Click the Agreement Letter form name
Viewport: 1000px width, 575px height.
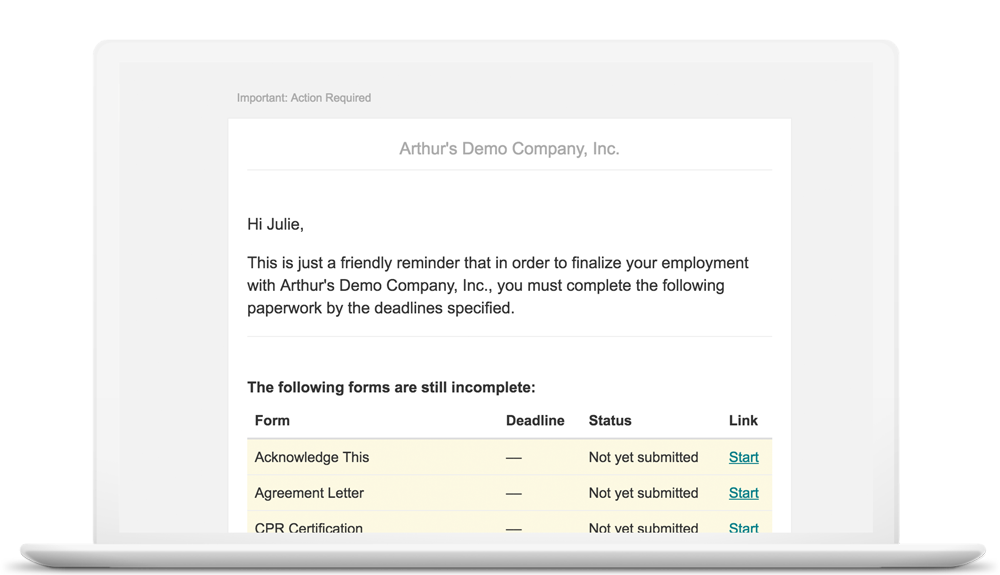click(309, 493)
